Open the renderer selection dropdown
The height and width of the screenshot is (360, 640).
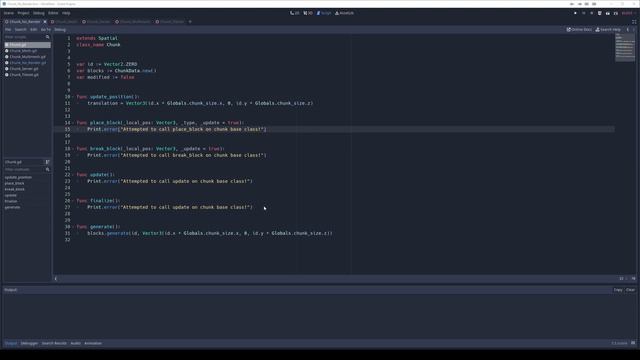[629, 13]
